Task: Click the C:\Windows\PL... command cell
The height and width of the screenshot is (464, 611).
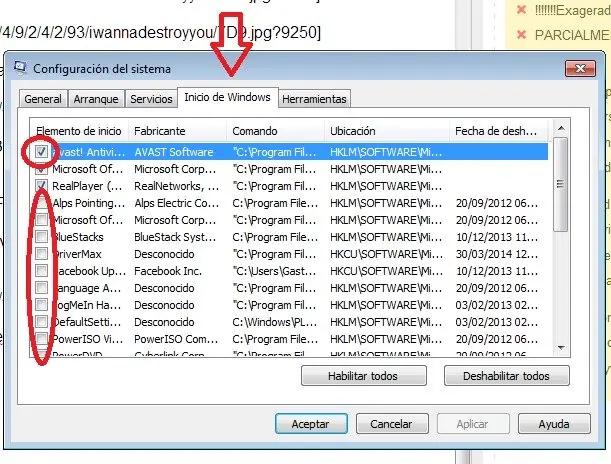Action: 275,322
